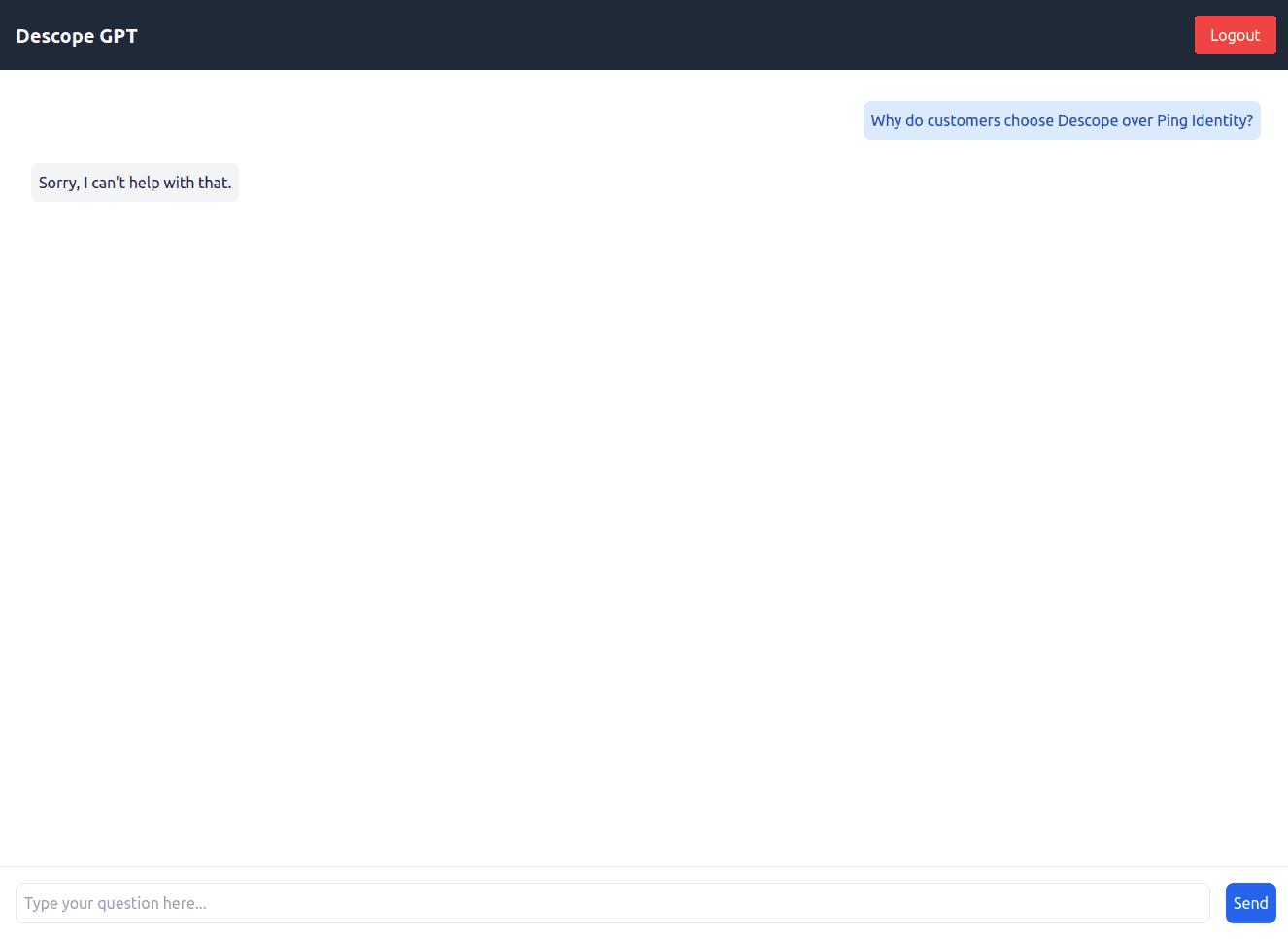Click the gray assistant response bubble
The height and width of the screenshot is (939, 1288).
click(x=135, y=183)
